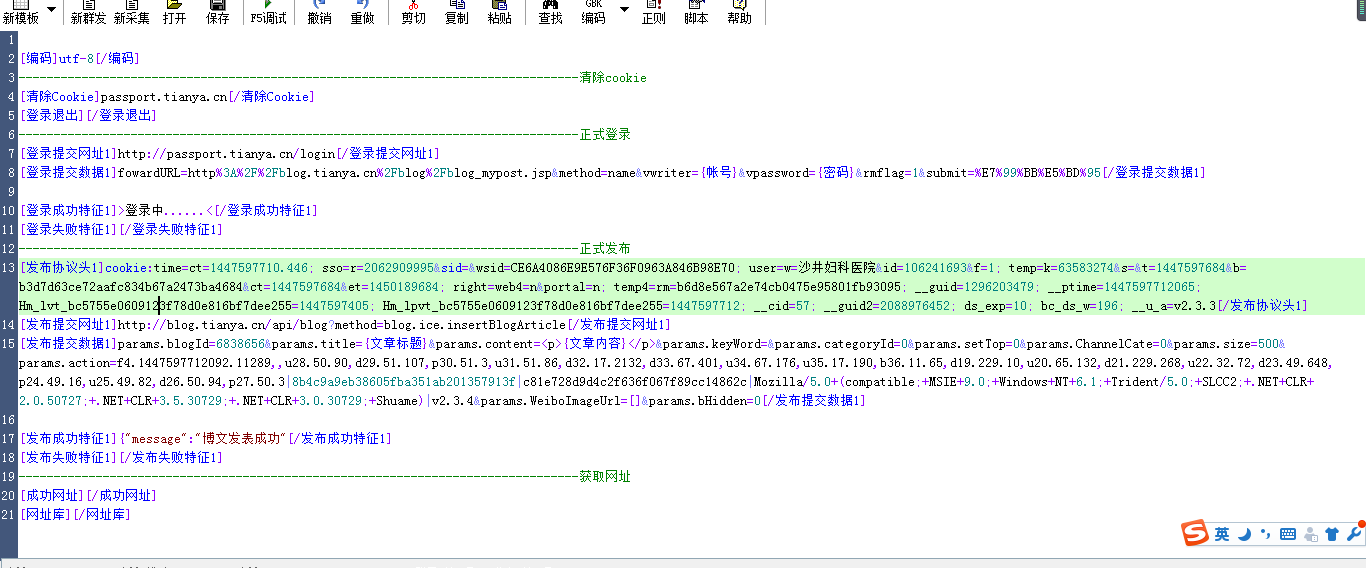Toggle the 英 language mode in Sogou bar
The height and width of the screenshot is (568, 1366).
1222,535
